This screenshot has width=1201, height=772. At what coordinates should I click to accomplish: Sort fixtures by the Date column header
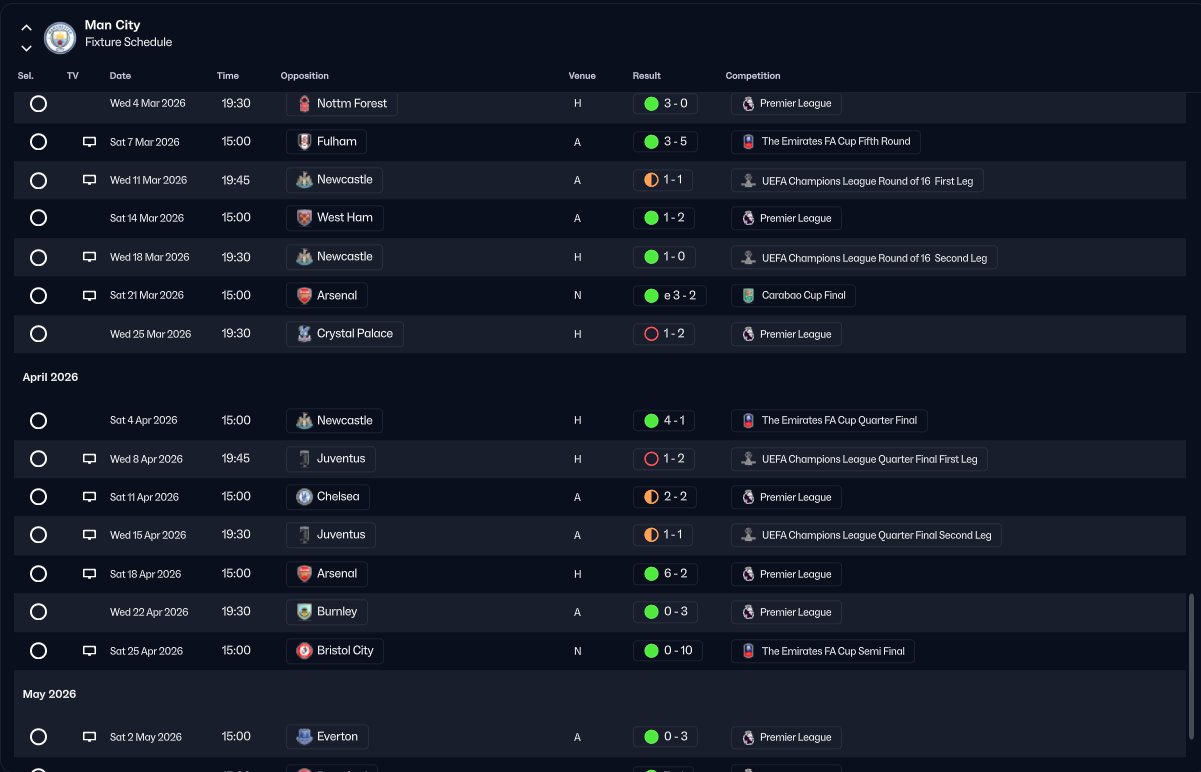click(120, 76)
